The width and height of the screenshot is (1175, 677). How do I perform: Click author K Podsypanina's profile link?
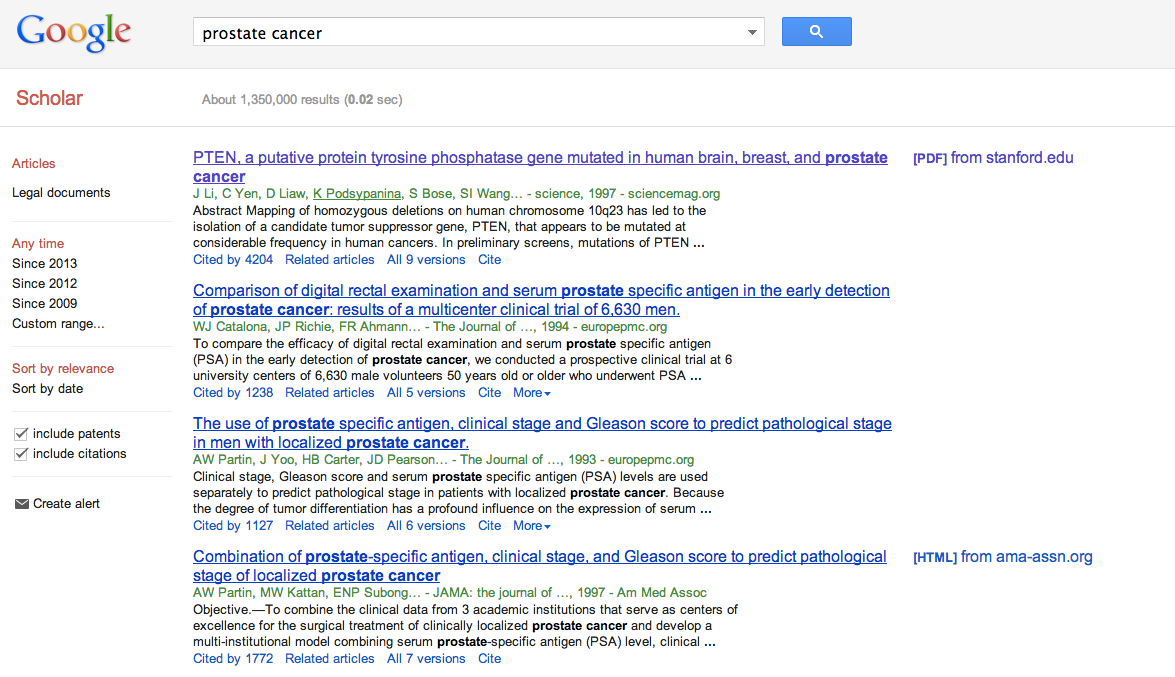357,193
